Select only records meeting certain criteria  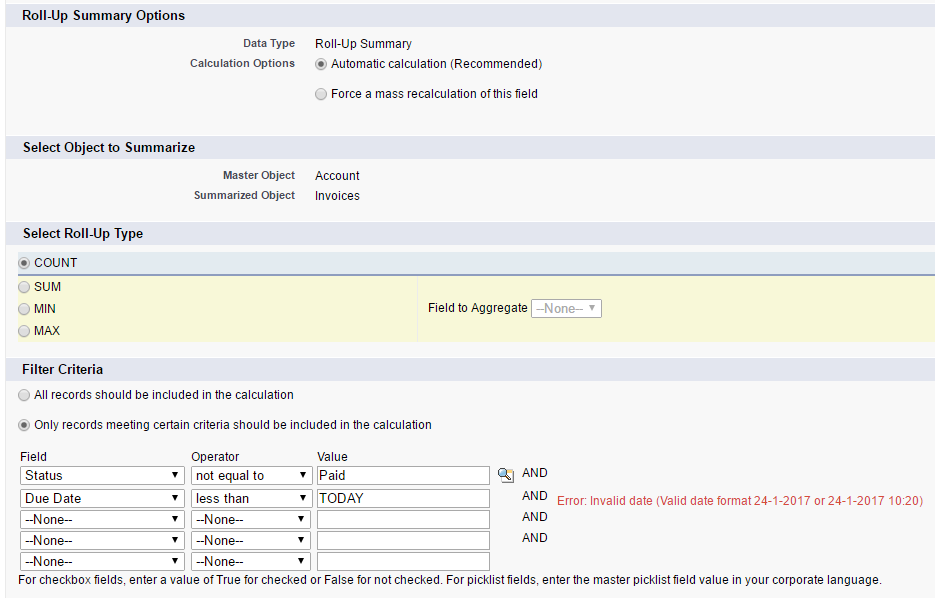click(25, 425)
